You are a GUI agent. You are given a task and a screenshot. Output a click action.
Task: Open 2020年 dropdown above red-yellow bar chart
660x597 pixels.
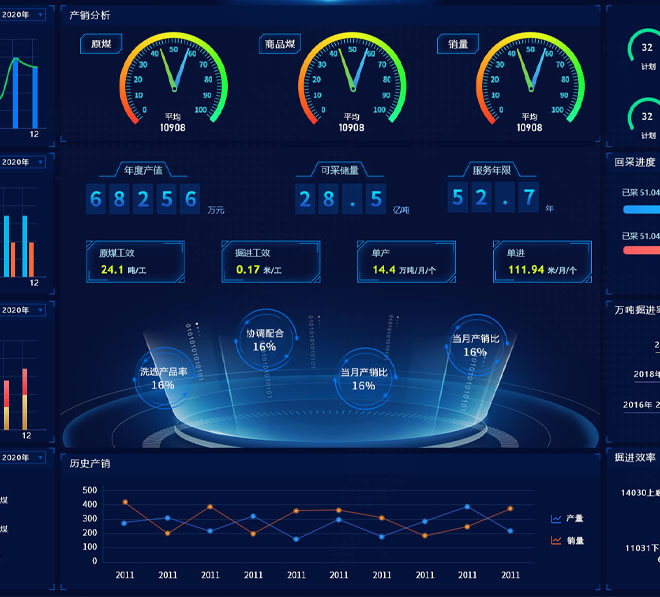(22, 310)
